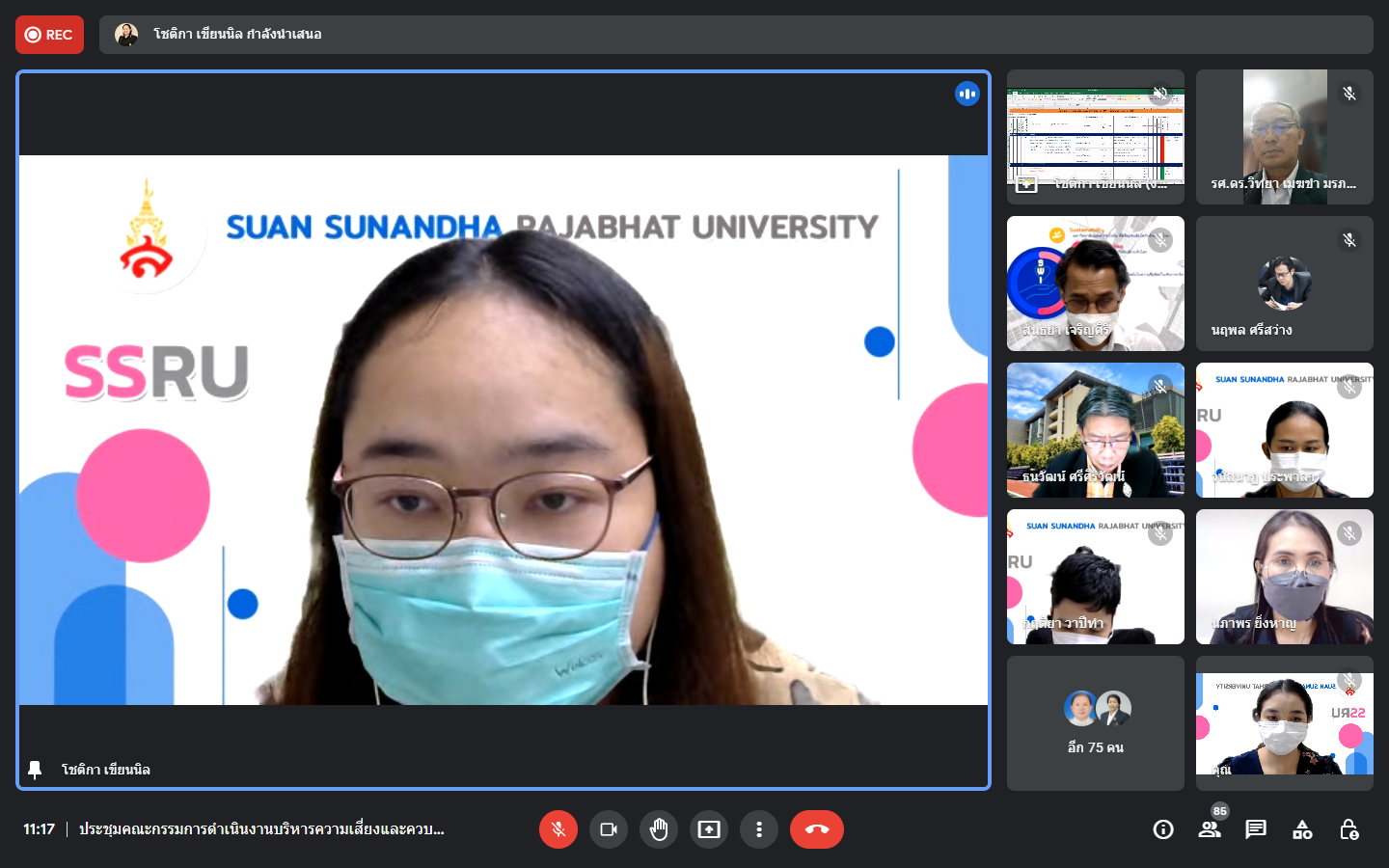Click the blue audio indicator on main video
This screenshot has width=1389, height=868.
(967, 94)
